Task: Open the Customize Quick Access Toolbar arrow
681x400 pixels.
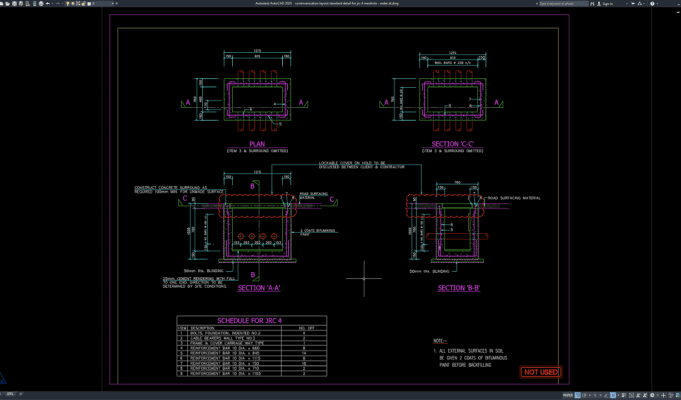Action: point(117,3)
